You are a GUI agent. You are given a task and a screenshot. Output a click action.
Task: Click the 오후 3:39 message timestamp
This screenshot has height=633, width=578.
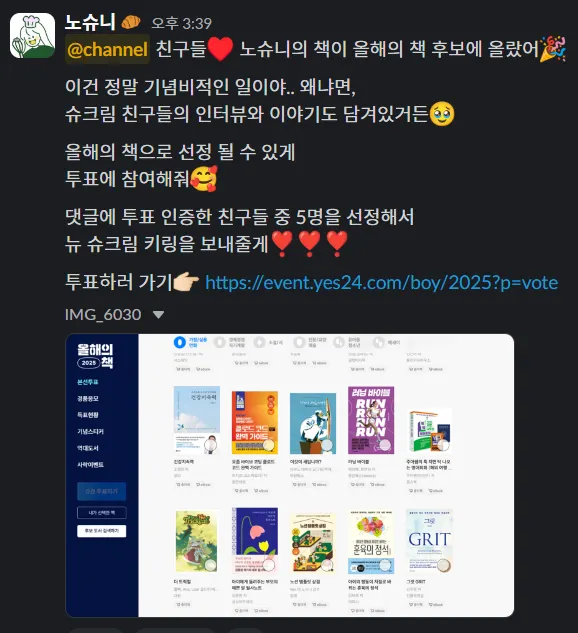pos(182,23)
